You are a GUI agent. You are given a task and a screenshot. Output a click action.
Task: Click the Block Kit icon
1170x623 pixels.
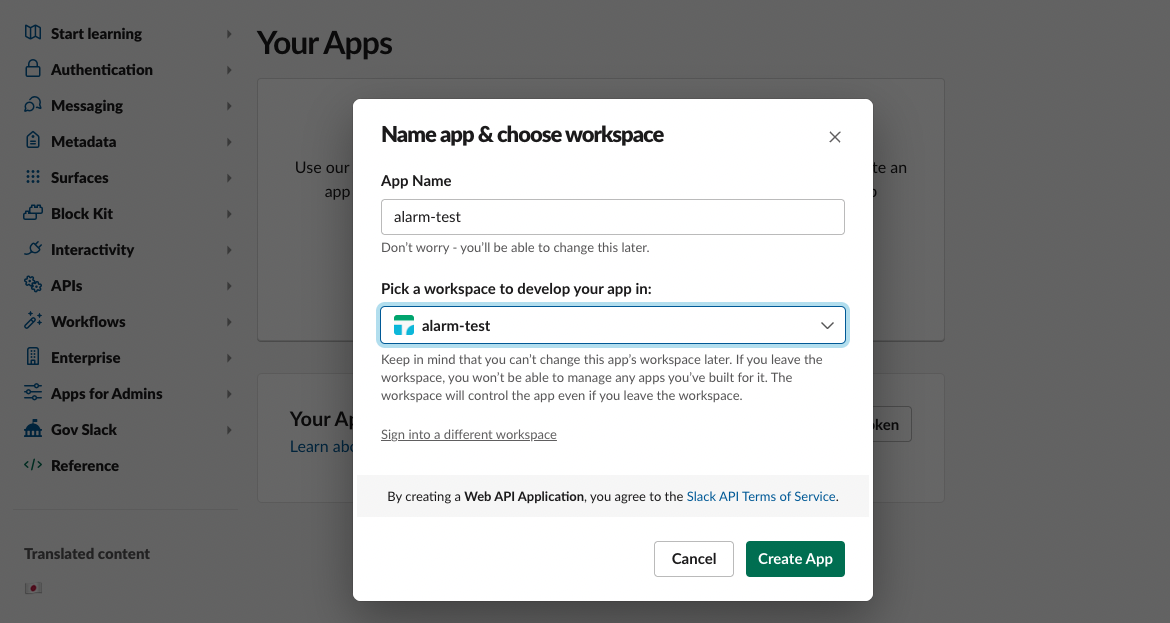pyautogui.click(x=33, y=213)
